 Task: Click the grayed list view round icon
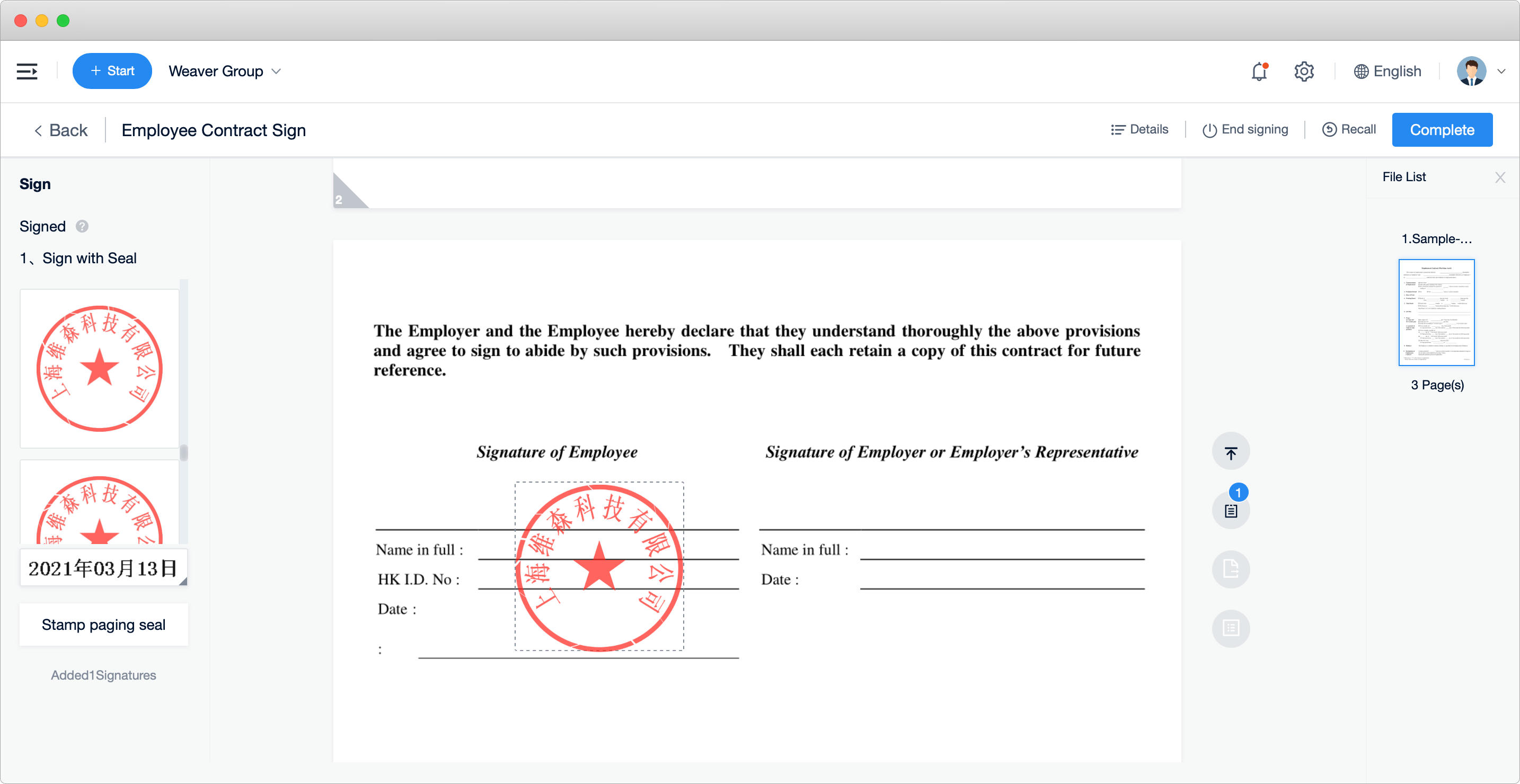tap(1230, 628)
